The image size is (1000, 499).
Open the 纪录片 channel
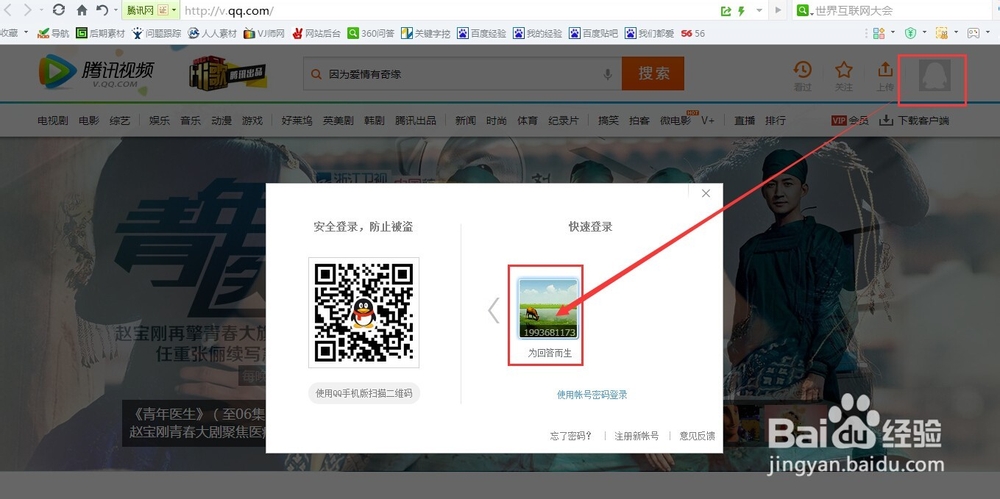point(563,120)
